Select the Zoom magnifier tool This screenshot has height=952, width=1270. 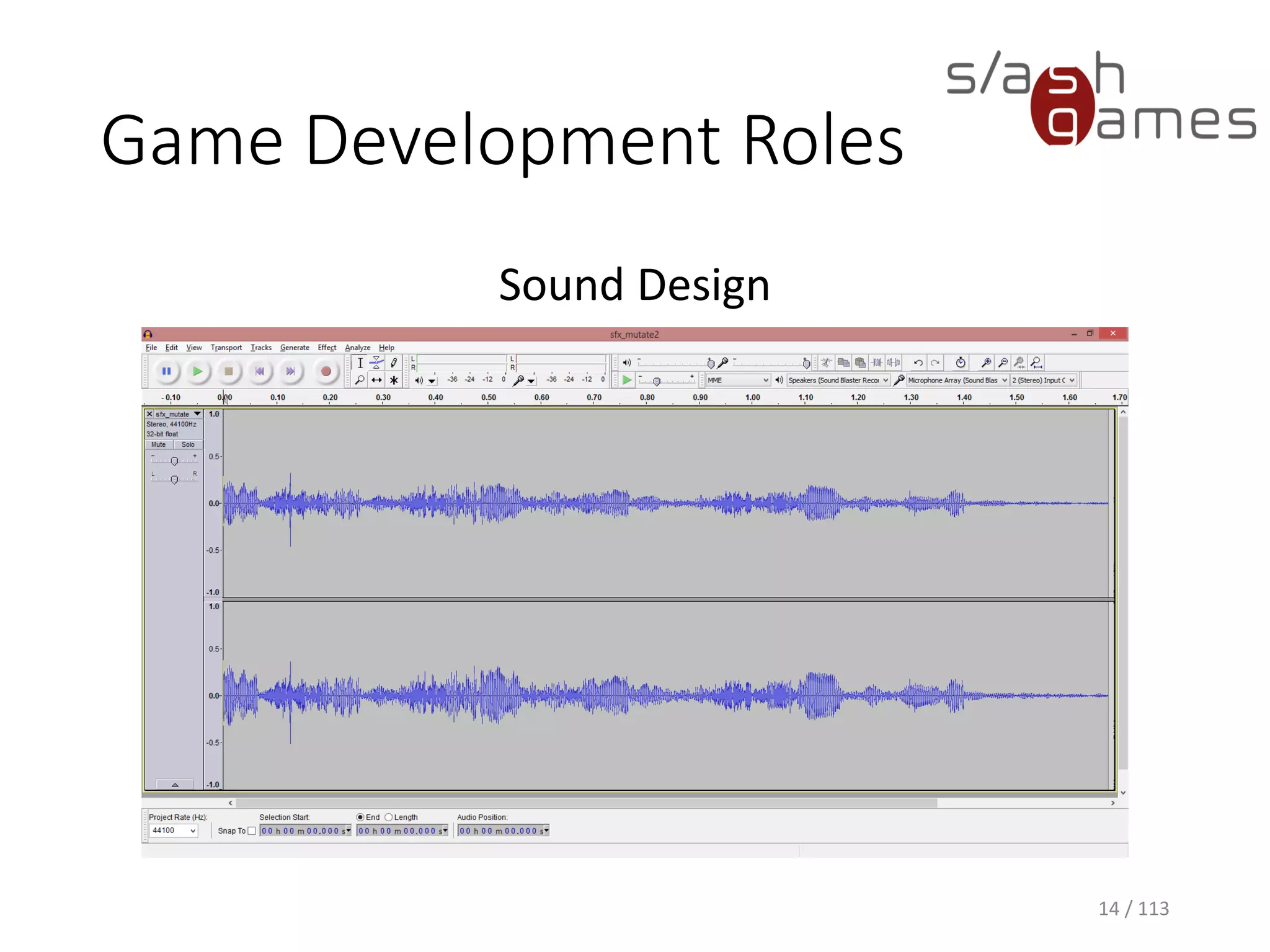click(360, 380)
